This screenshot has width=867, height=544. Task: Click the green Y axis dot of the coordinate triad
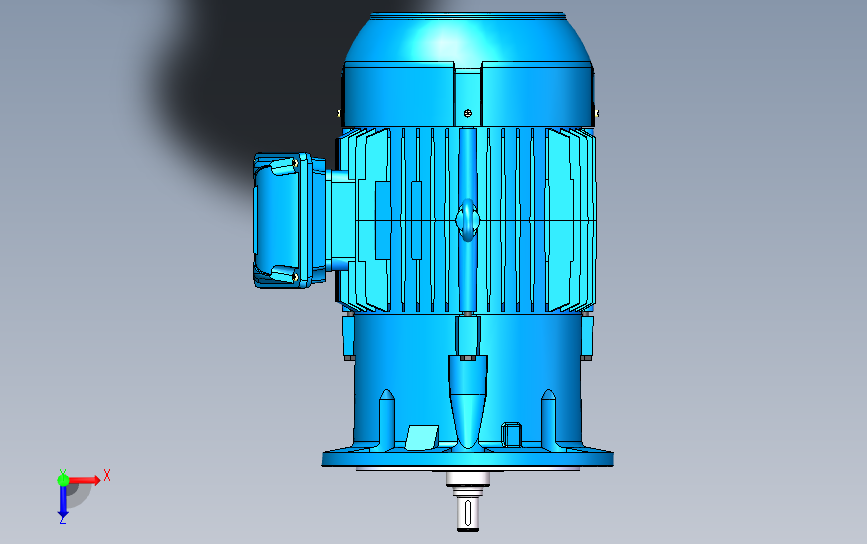63,480
